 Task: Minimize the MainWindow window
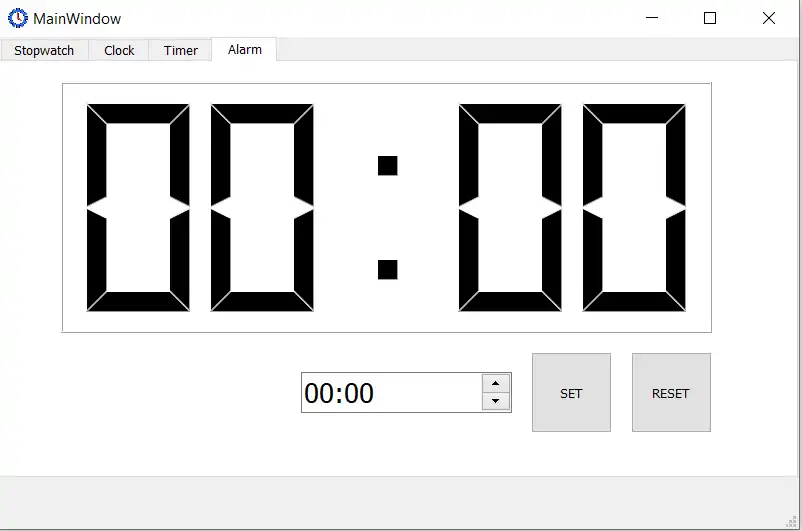(652, 18)
